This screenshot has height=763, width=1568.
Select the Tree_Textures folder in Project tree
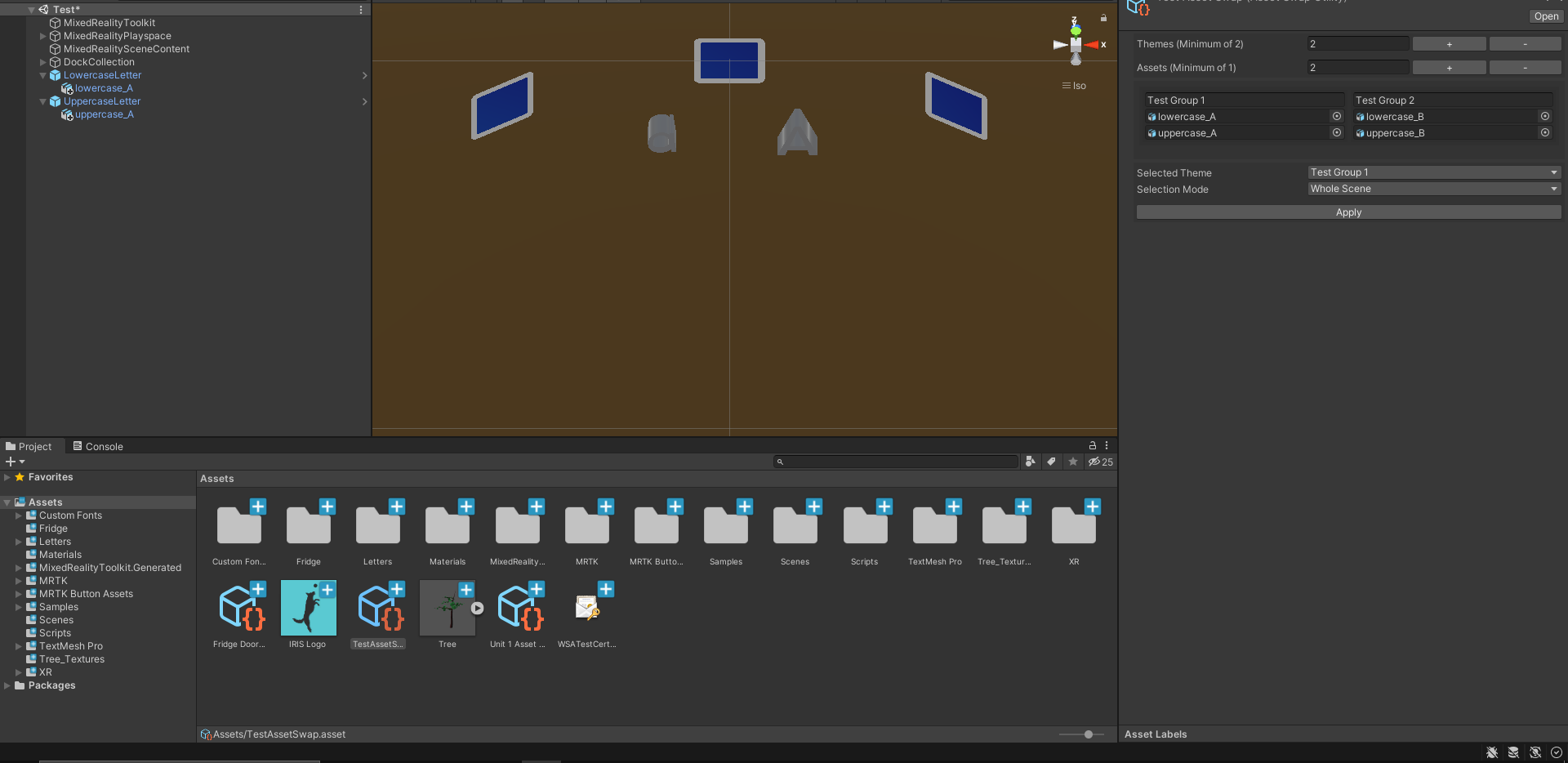pyautogui.click(x=72, y=659)
